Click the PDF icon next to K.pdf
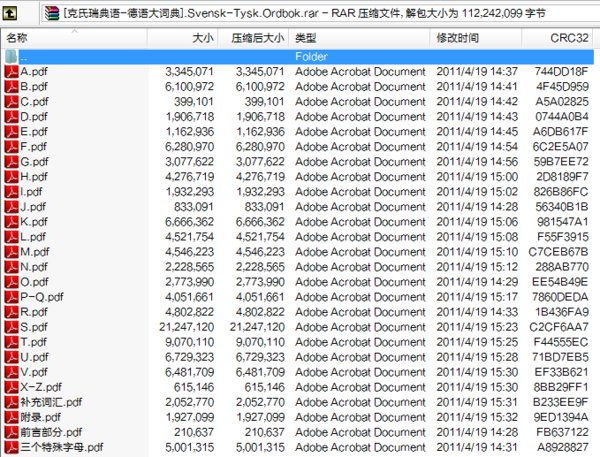600x457 pixels. pyautogui.click(x=11, y=222)
